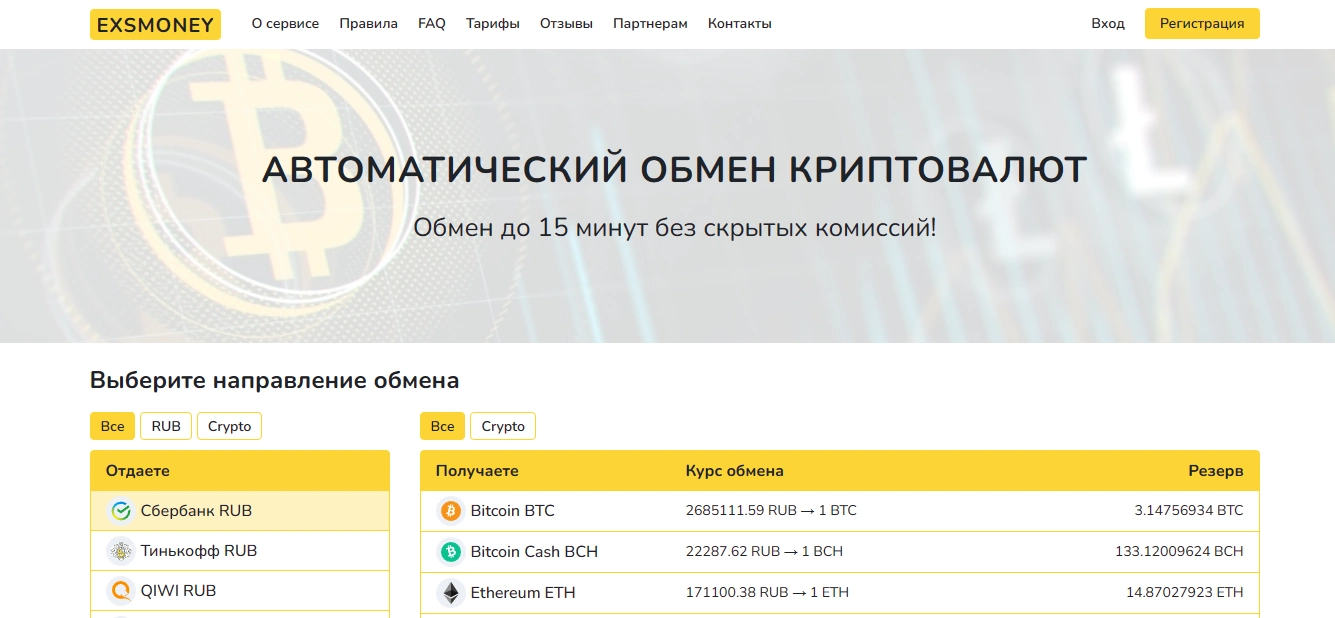
Task: Choose Тинькофф RUB to give
Action: 240,551
